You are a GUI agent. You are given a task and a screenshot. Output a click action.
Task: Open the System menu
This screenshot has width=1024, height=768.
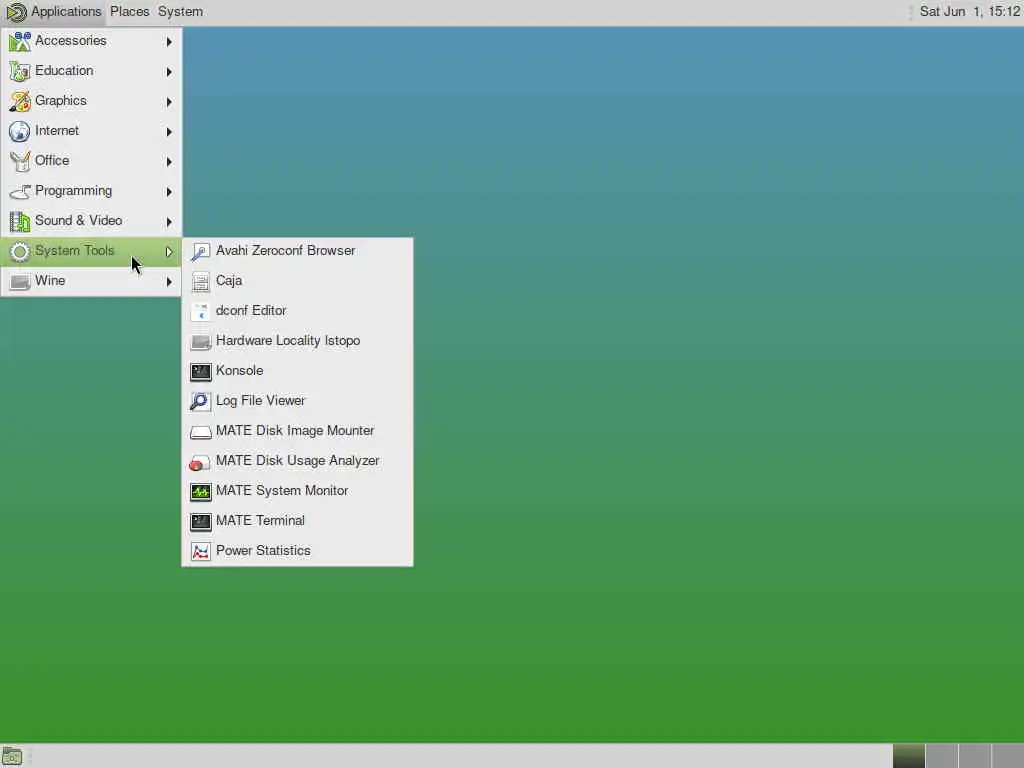(180, 12)
